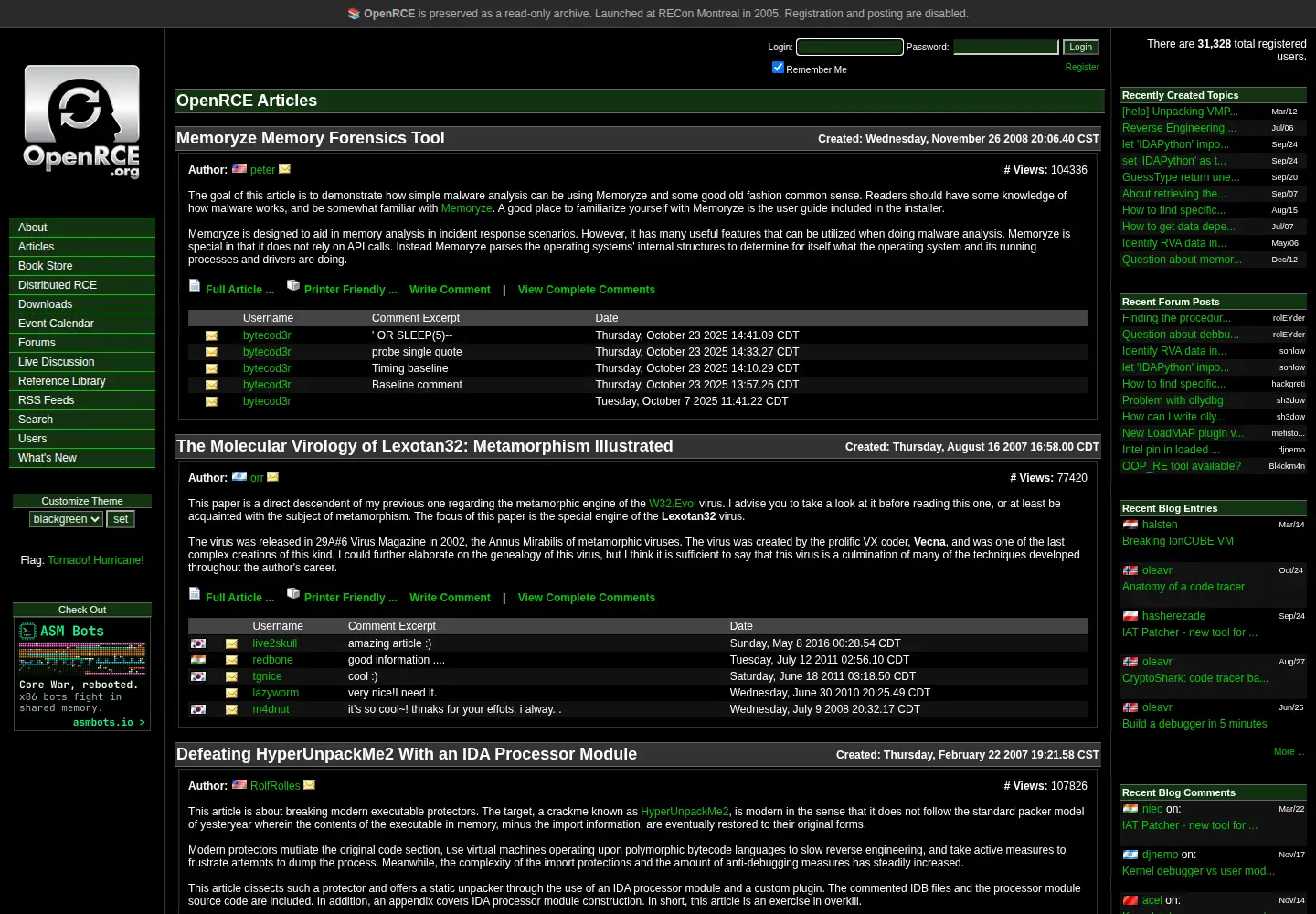Viewport: 1316px width, 914px height.
Task: Click the ASM Bots terminal icon
Action: pos(27,631)
